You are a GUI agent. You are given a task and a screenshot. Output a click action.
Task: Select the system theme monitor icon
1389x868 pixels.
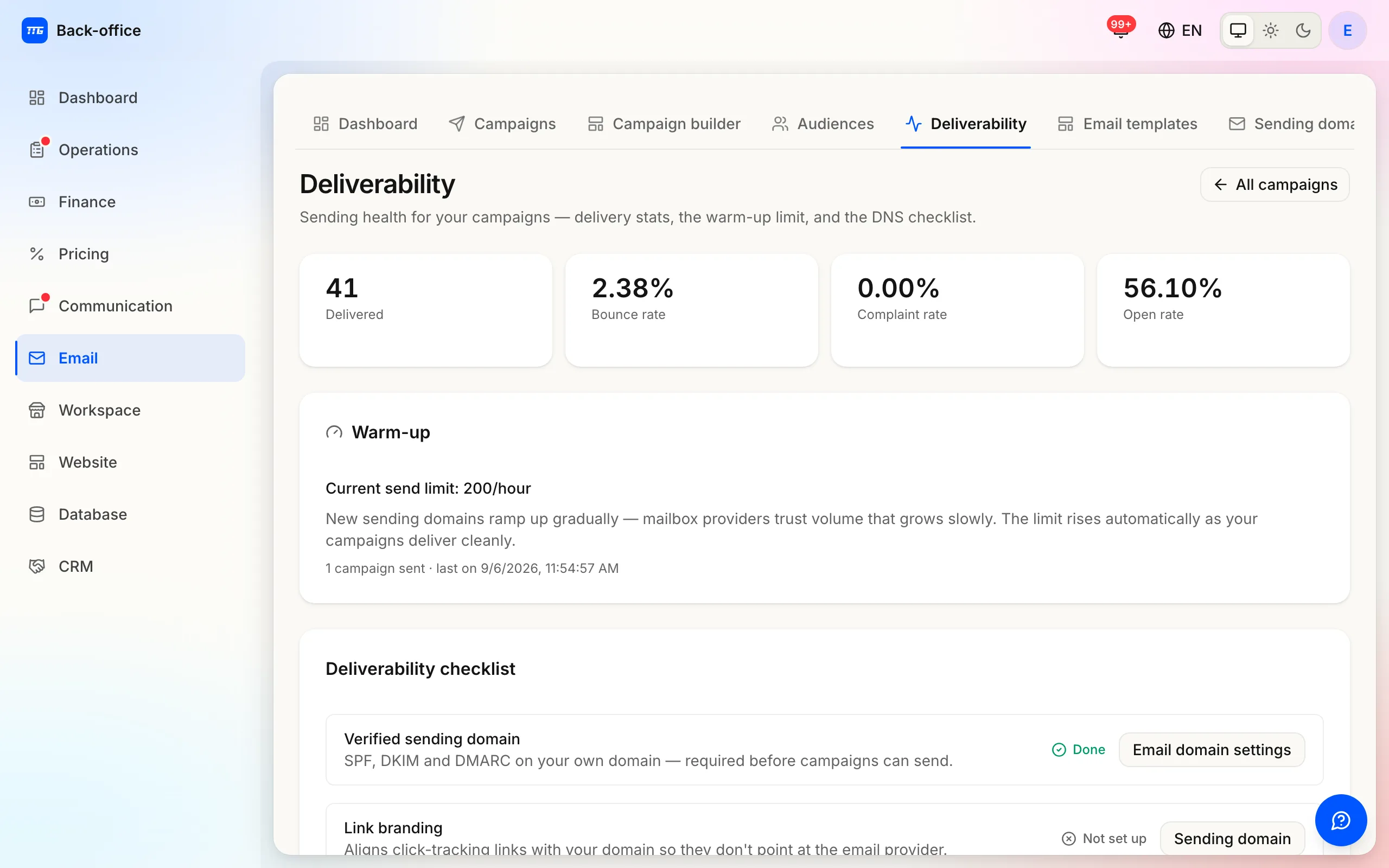(1238, 30)
